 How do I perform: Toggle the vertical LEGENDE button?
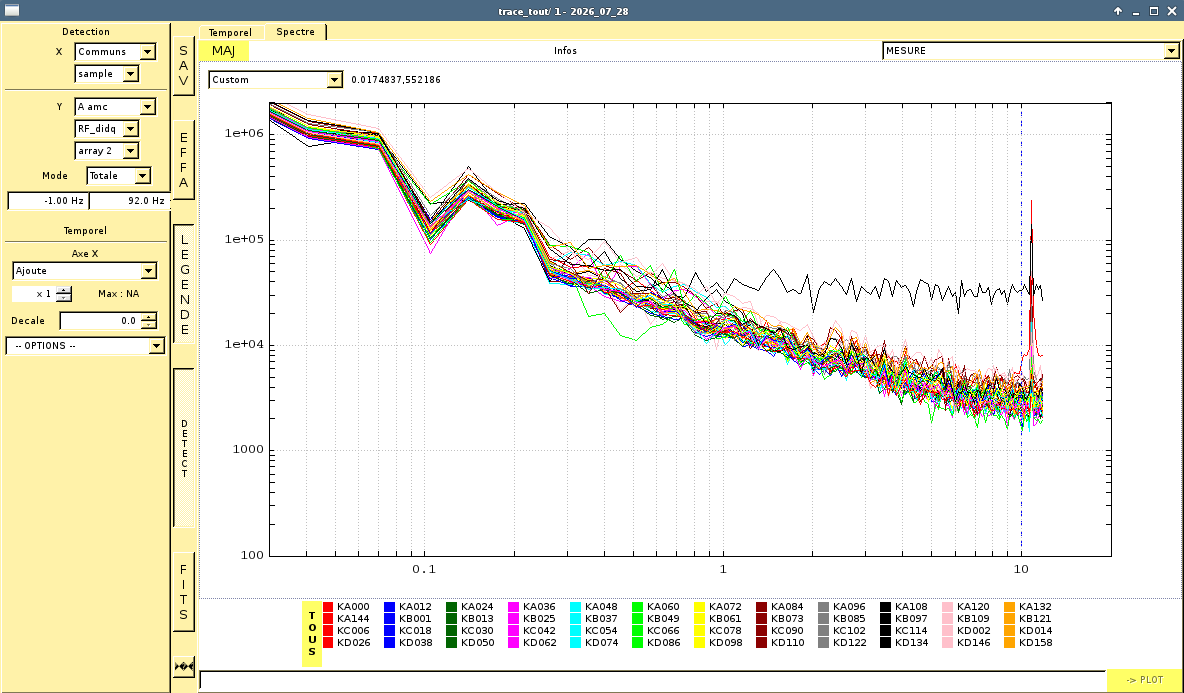pyautogui.click(x=184, y=283)
